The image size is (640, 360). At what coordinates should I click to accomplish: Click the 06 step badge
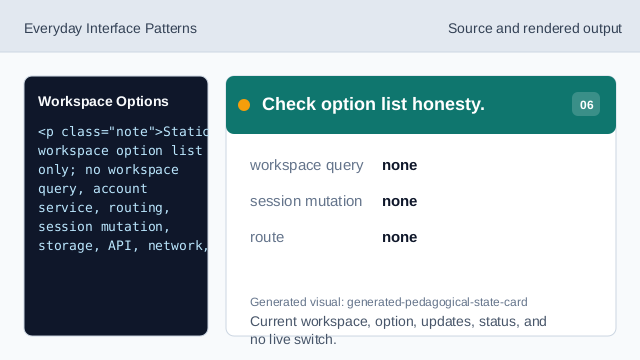(x=586, y=104)
